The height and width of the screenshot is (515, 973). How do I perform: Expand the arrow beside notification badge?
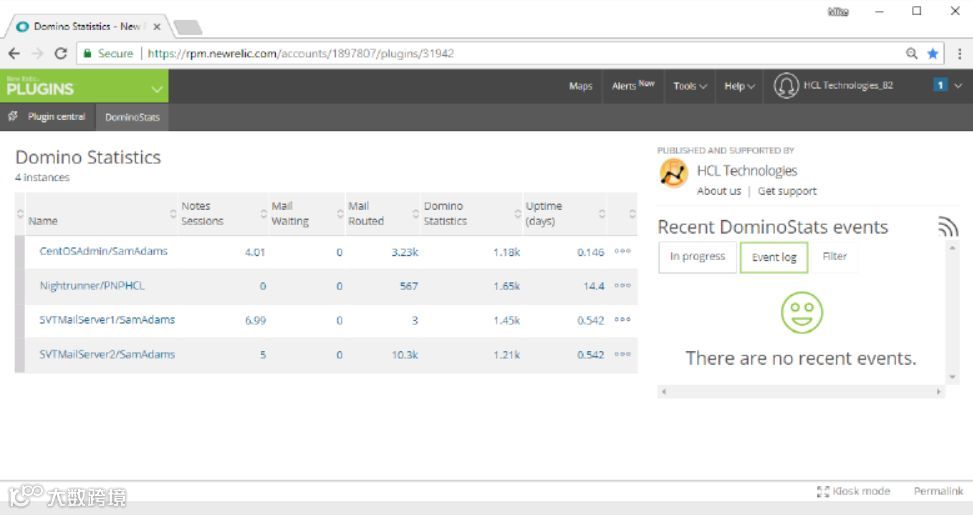(x=958, y=86)
